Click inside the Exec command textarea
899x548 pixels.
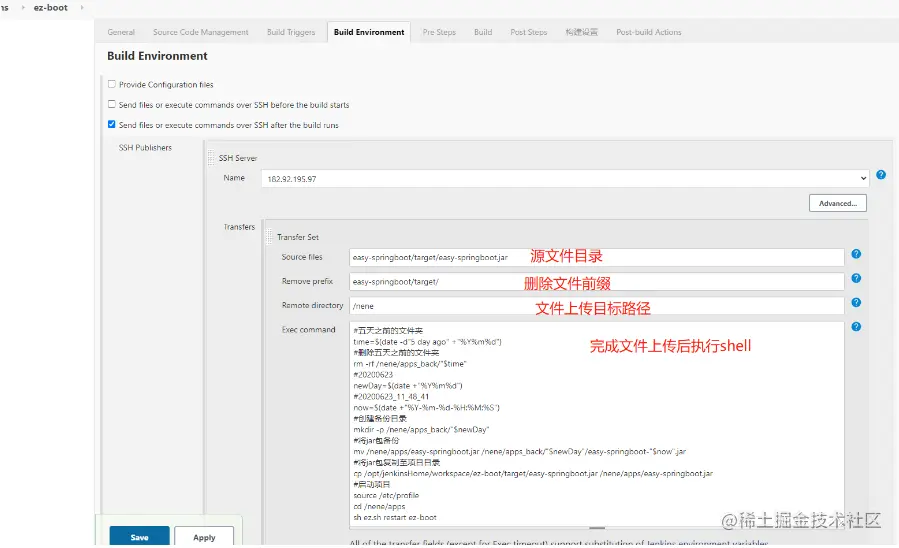click(x=596, y=424)
